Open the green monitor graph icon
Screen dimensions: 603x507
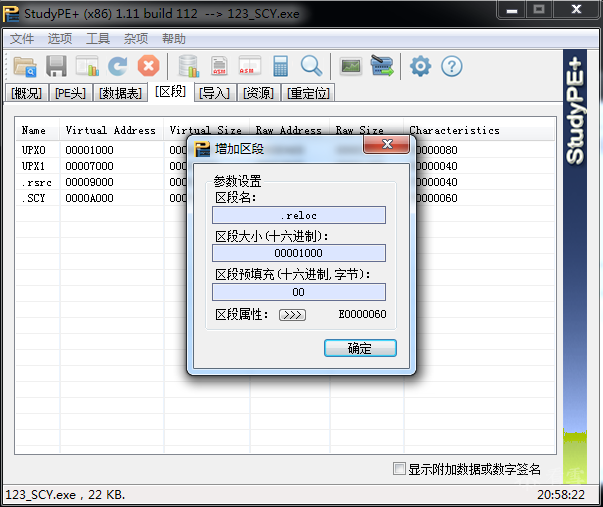click(x=351, y=67)
